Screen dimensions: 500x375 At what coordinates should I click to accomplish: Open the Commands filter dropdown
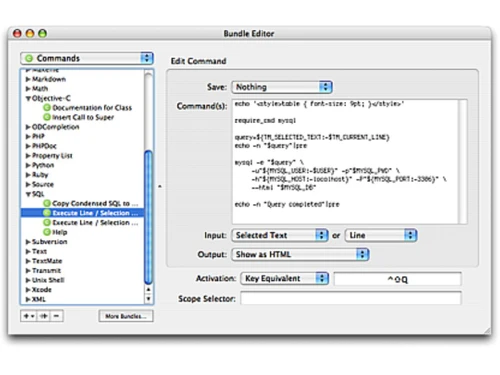pos(87,58)
